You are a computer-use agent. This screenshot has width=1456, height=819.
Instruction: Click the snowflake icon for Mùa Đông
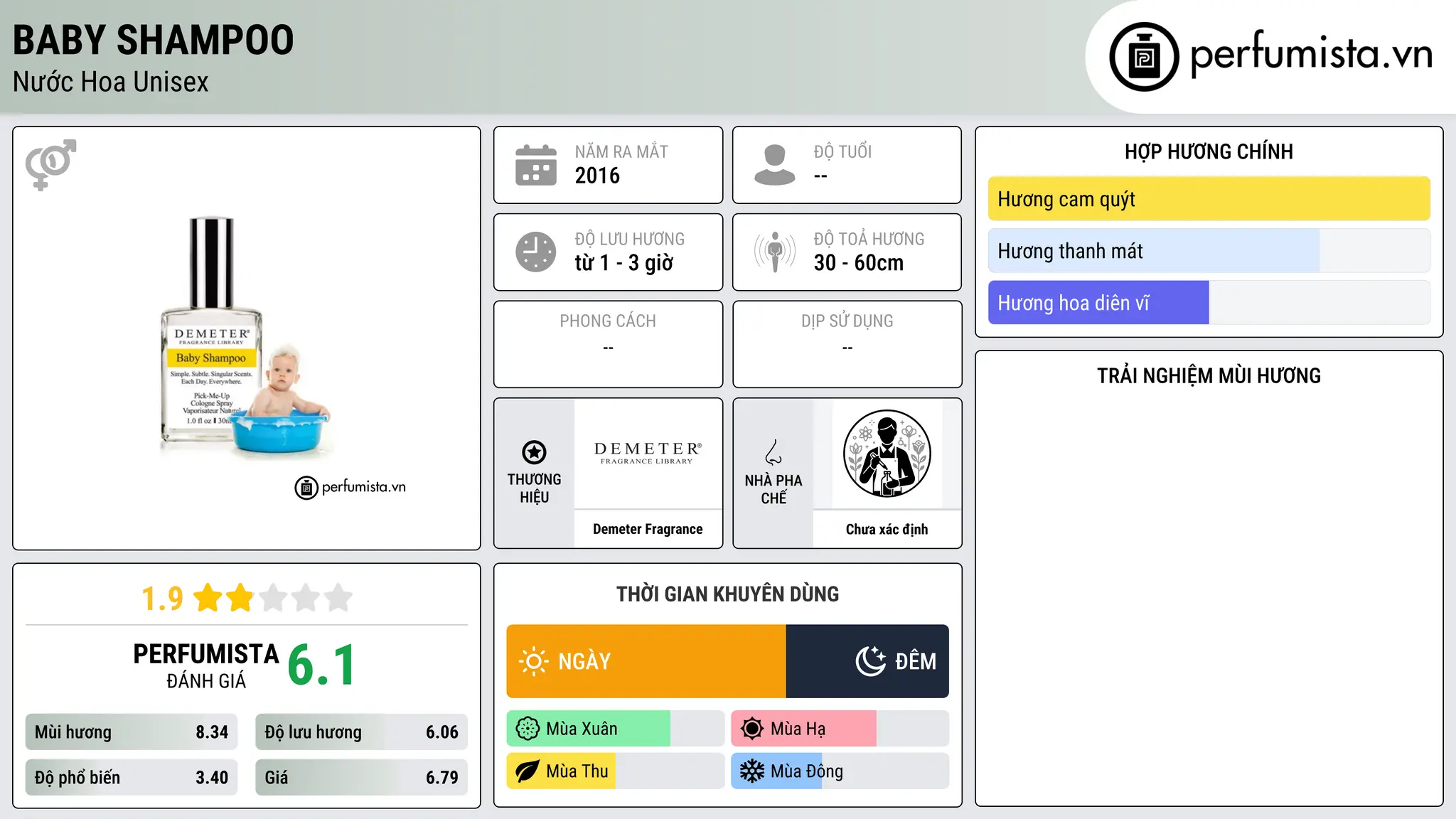752,771
